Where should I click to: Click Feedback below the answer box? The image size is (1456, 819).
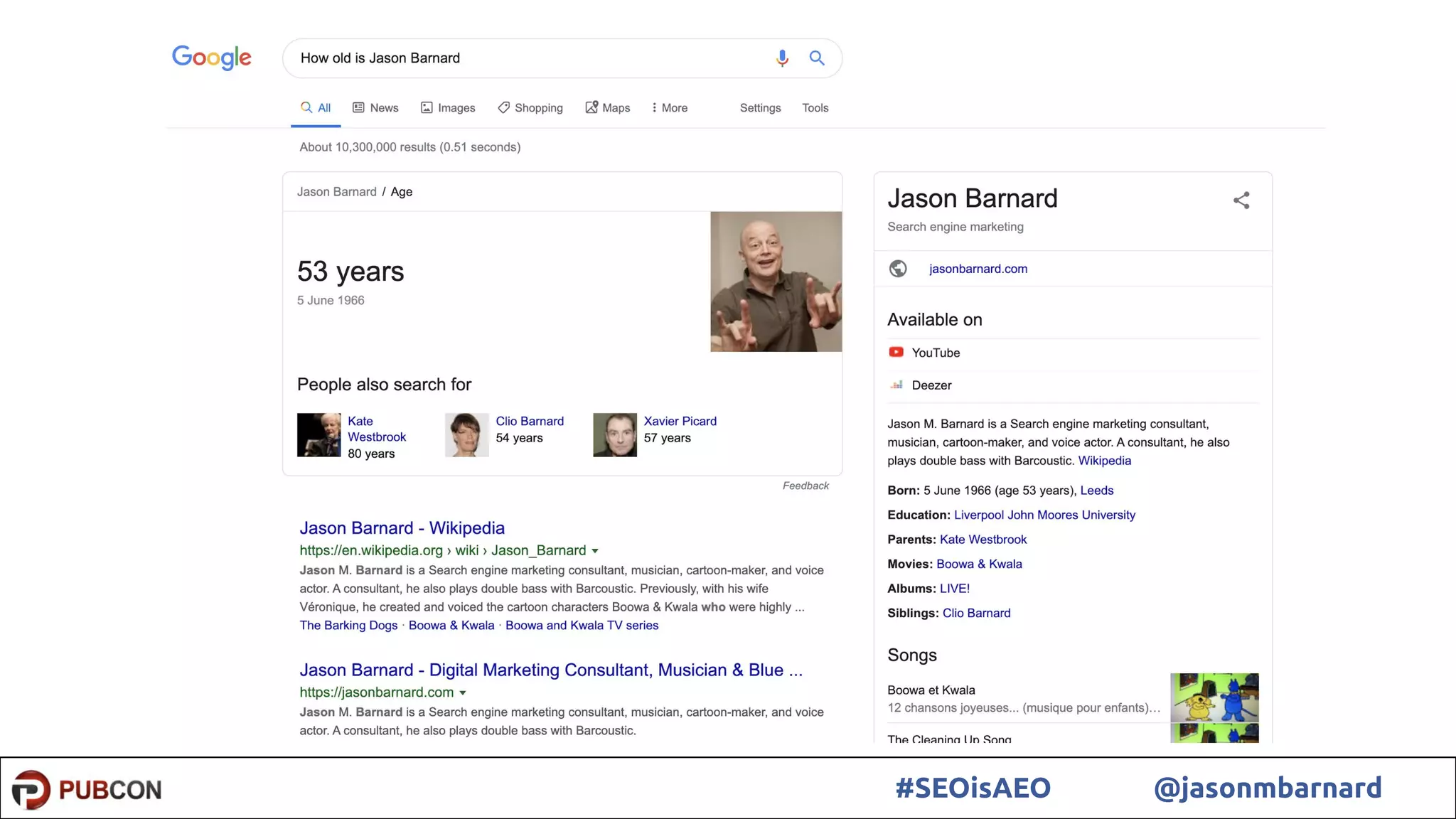[x=805, y=486]
